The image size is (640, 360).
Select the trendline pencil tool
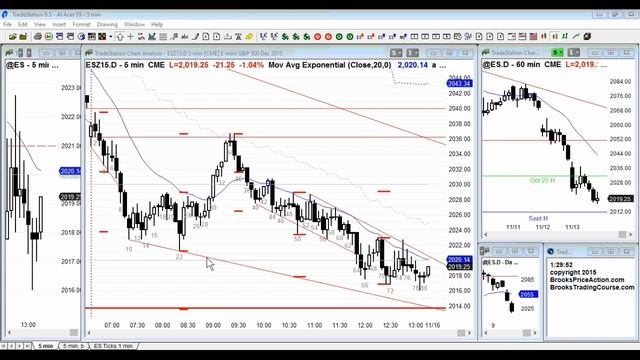click(x=195, y=37)
